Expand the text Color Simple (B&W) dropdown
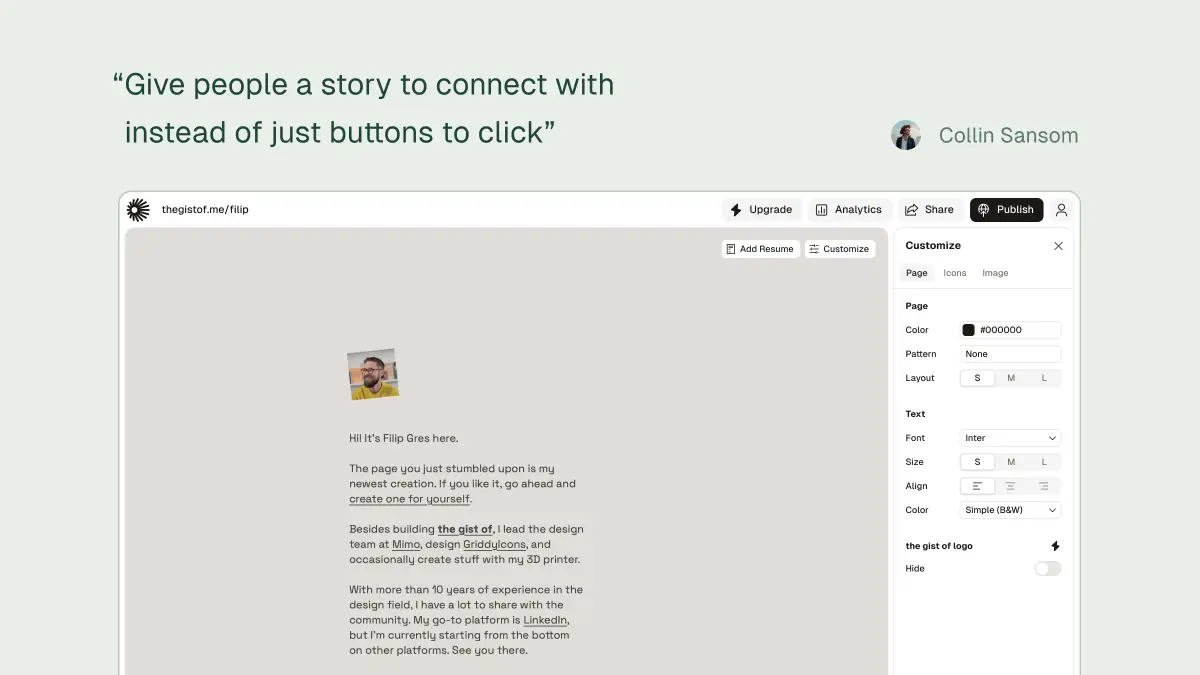The width and height of the screenshot is (1200, 675). coord(1010,510)
